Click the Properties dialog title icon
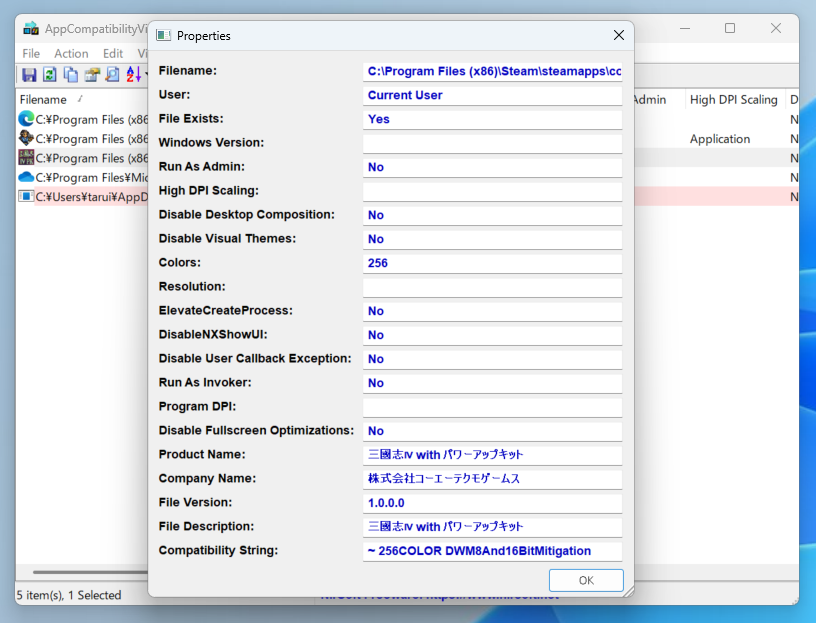 pyautogui.click(x=164, y=35)
